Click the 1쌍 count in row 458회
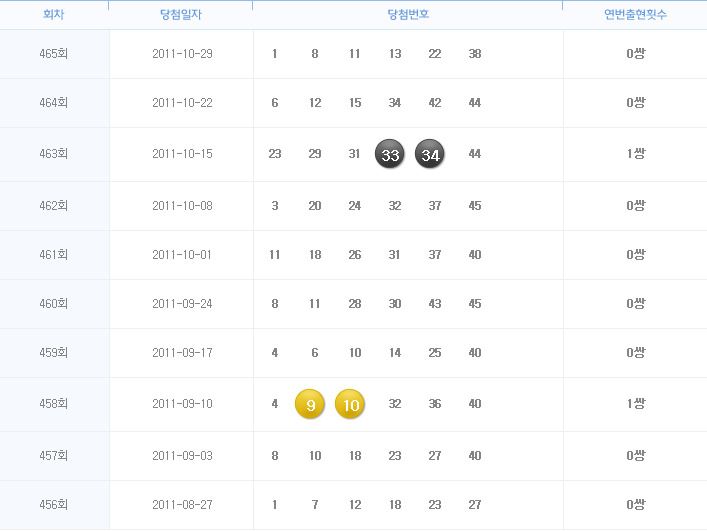This screenshot has height=531, width=707. click(636, 403)
